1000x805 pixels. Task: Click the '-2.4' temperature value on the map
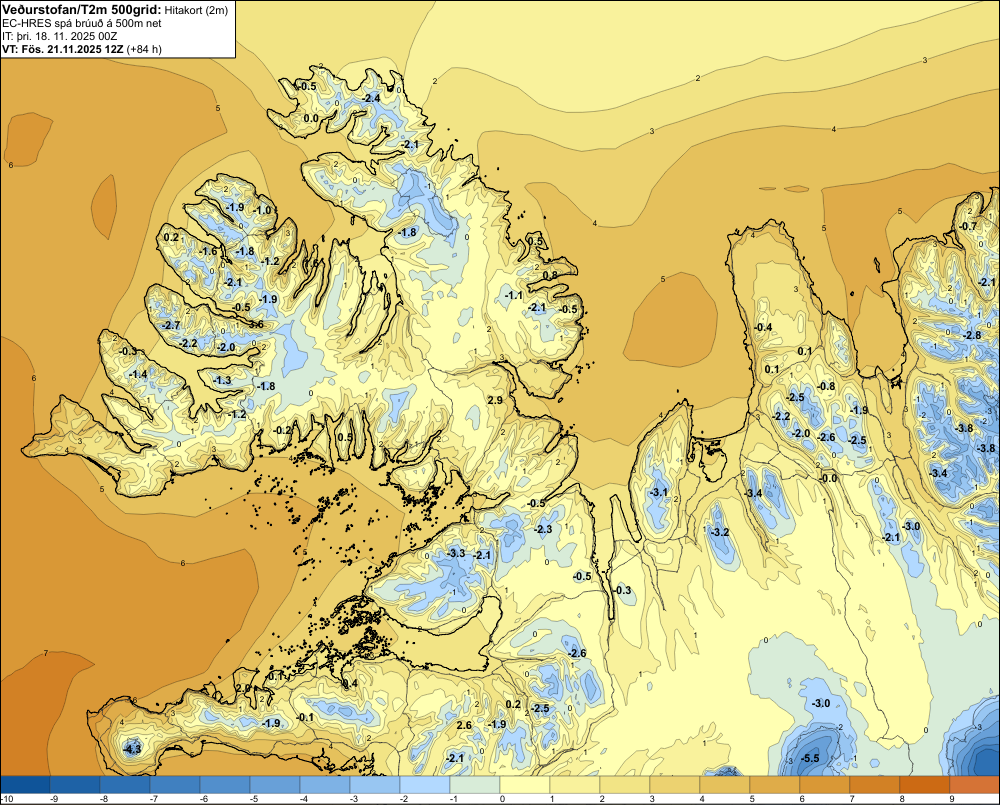(372, 98)
